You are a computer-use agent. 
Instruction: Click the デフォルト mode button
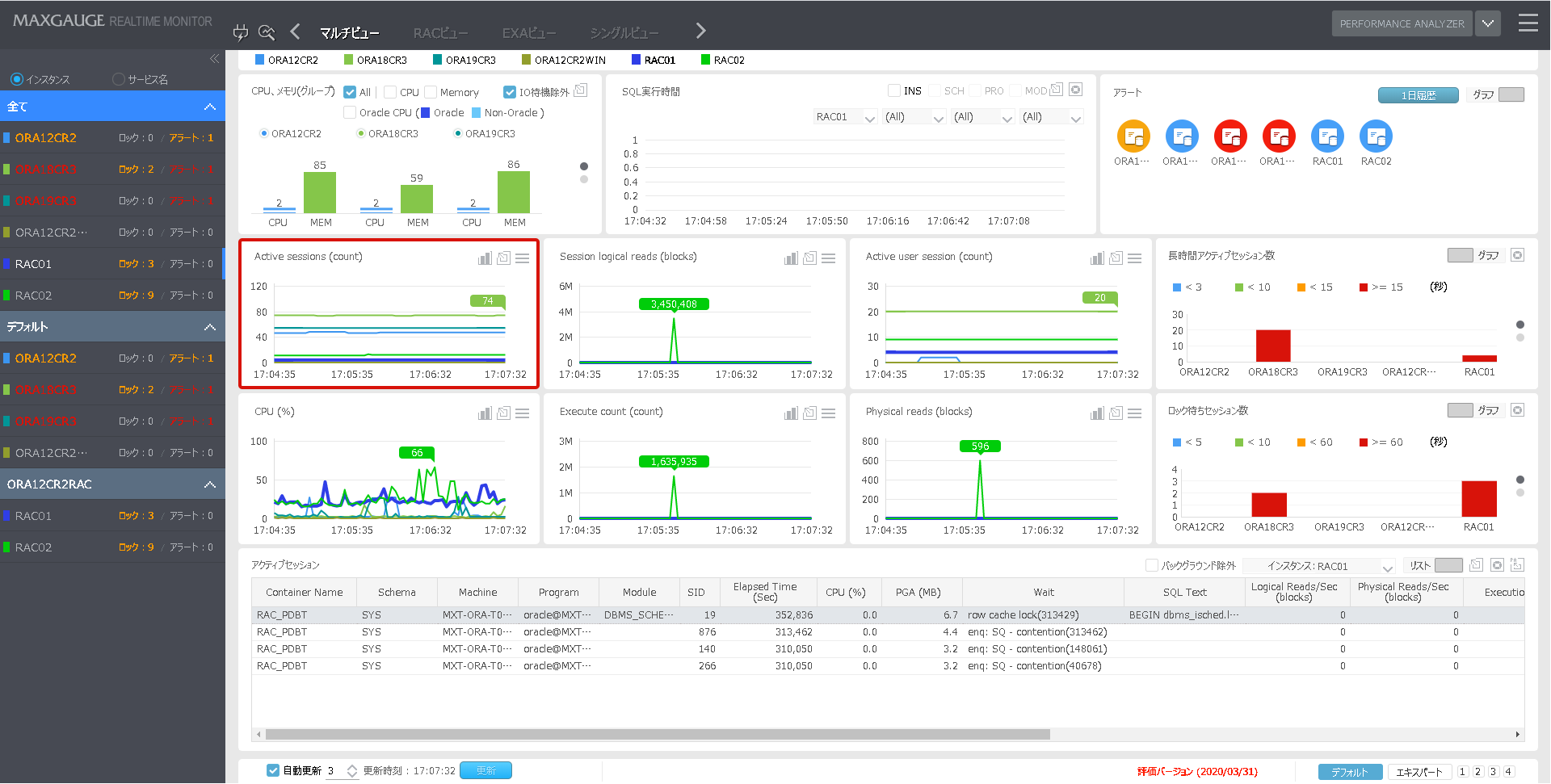pos(1350,772)
